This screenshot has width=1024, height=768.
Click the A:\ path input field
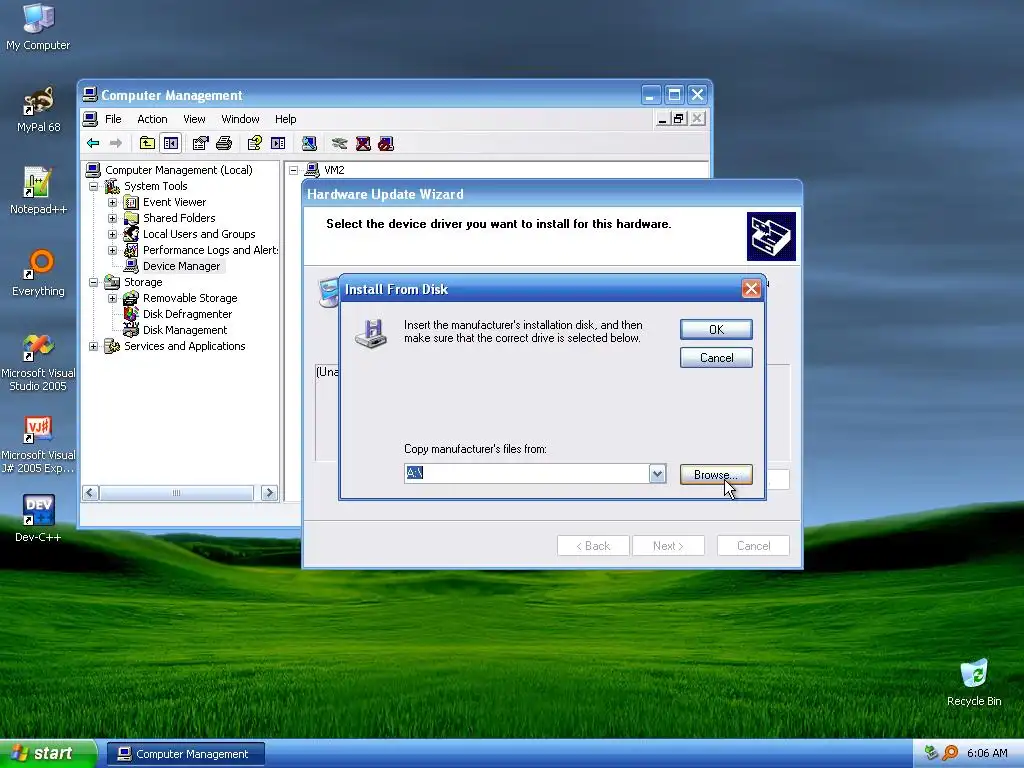(x=526, y=473)
